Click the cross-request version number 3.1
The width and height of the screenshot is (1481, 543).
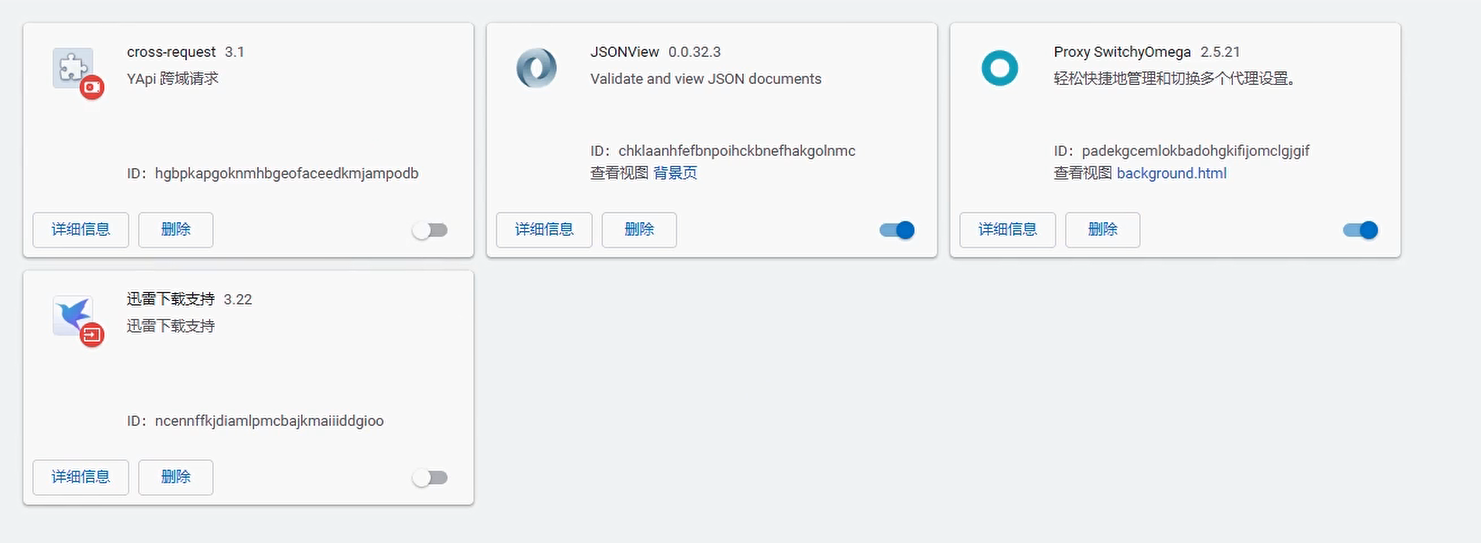pos(235,52)
